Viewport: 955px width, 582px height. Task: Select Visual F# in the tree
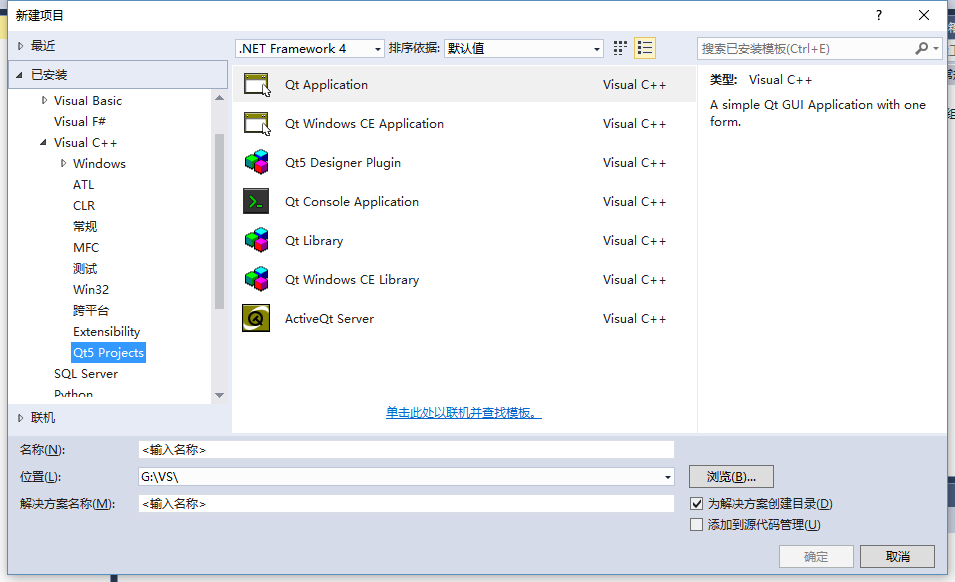[80, 122]
